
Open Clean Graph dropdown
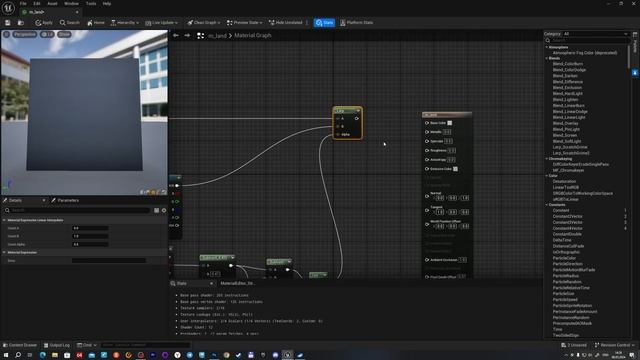coord(204,23)
